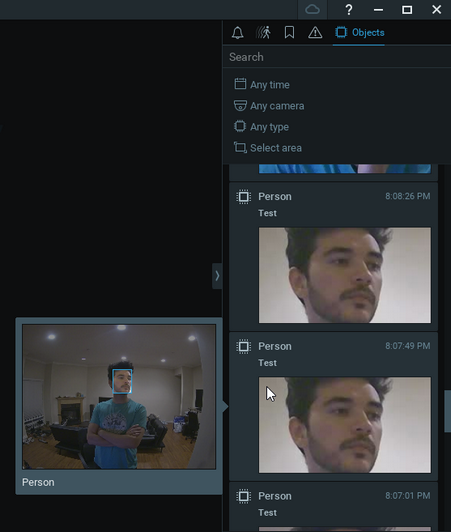Click object icon of 8:08:26 PM event
The image size is (451, 532).
tap(243, 196)
